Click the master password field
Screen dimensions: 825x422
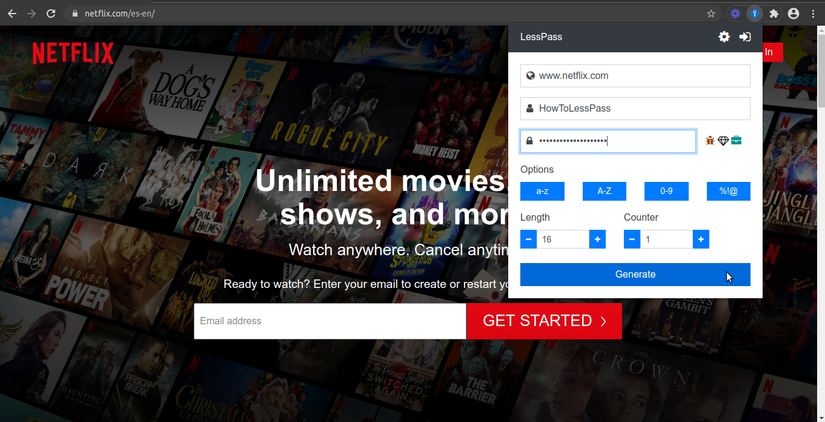pos(608,141)
